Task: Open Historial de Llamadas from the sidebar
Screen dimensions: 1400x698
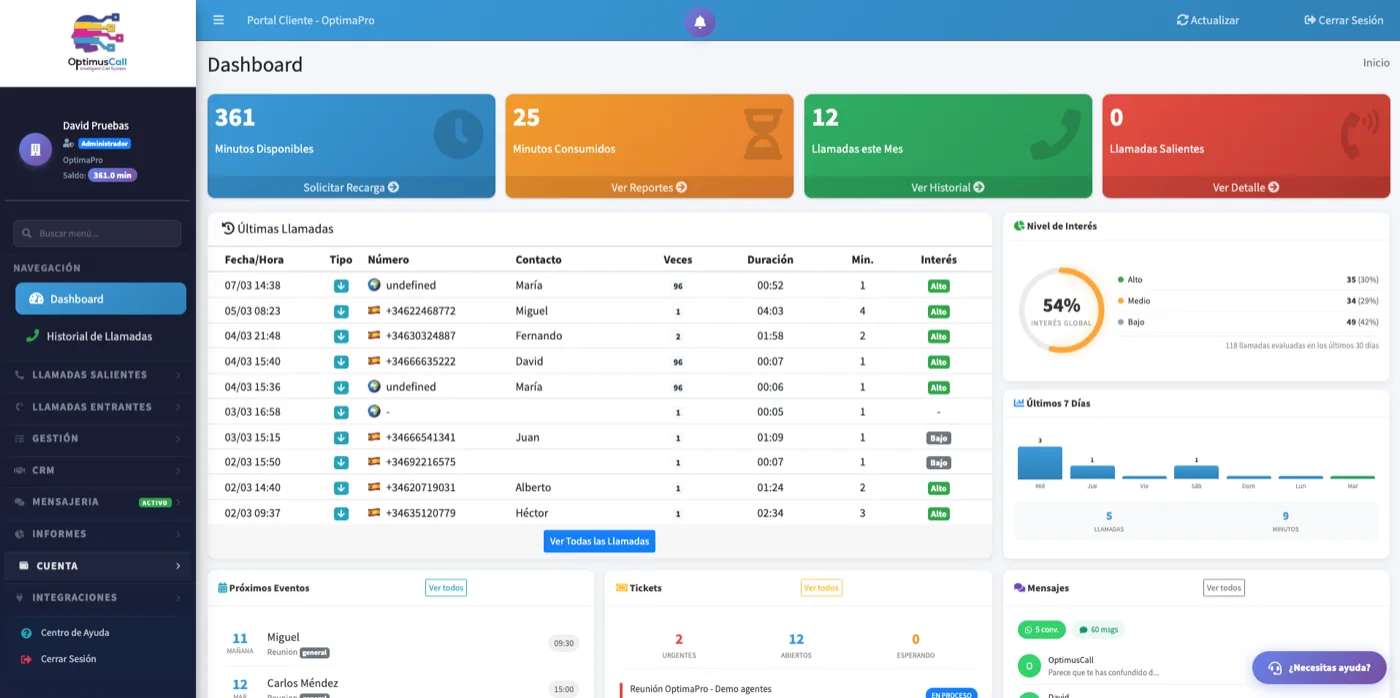Action: tap(100, 336)
